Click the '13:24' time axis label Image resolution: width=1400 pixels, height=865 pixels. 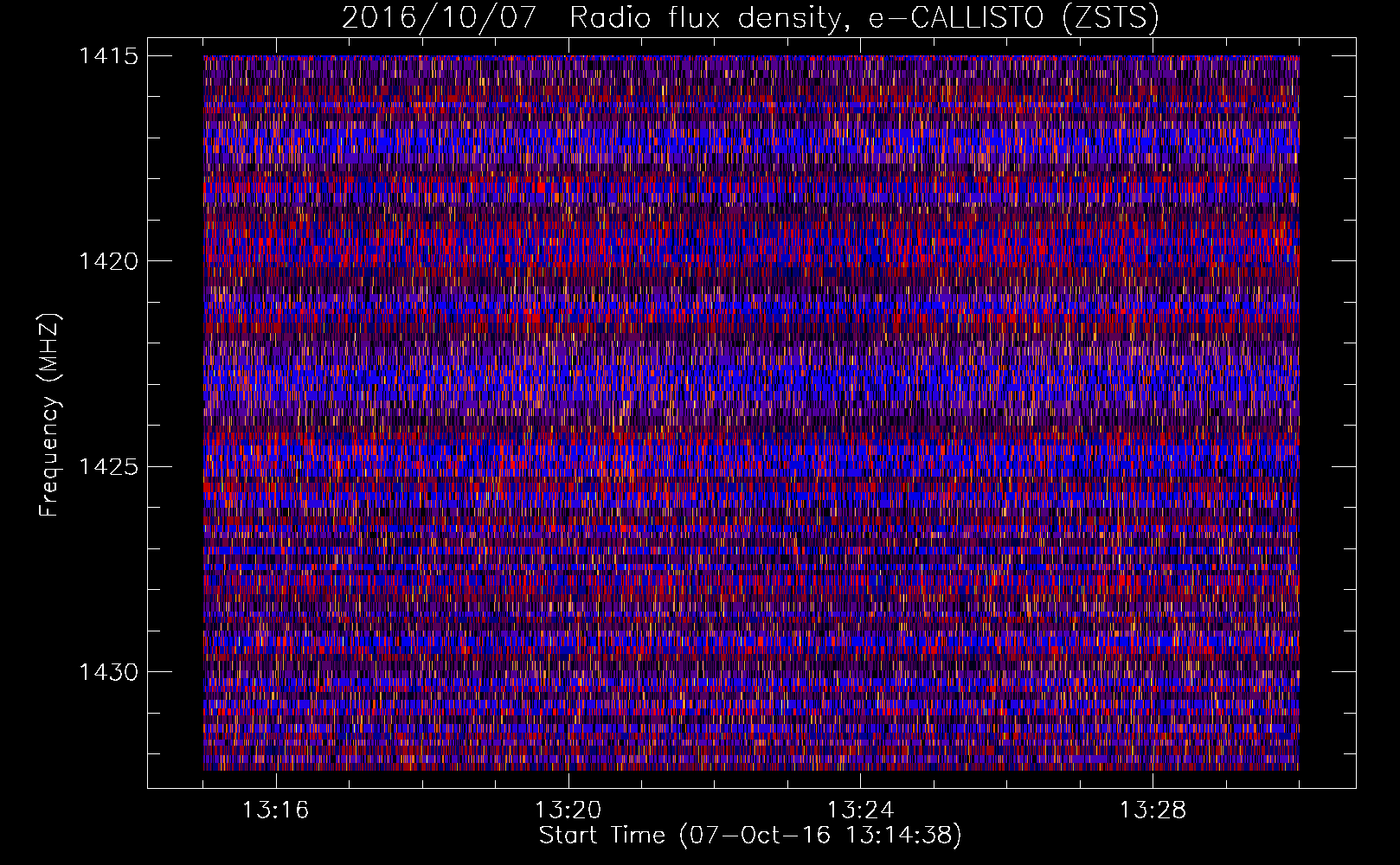click(x=861, y=811)
